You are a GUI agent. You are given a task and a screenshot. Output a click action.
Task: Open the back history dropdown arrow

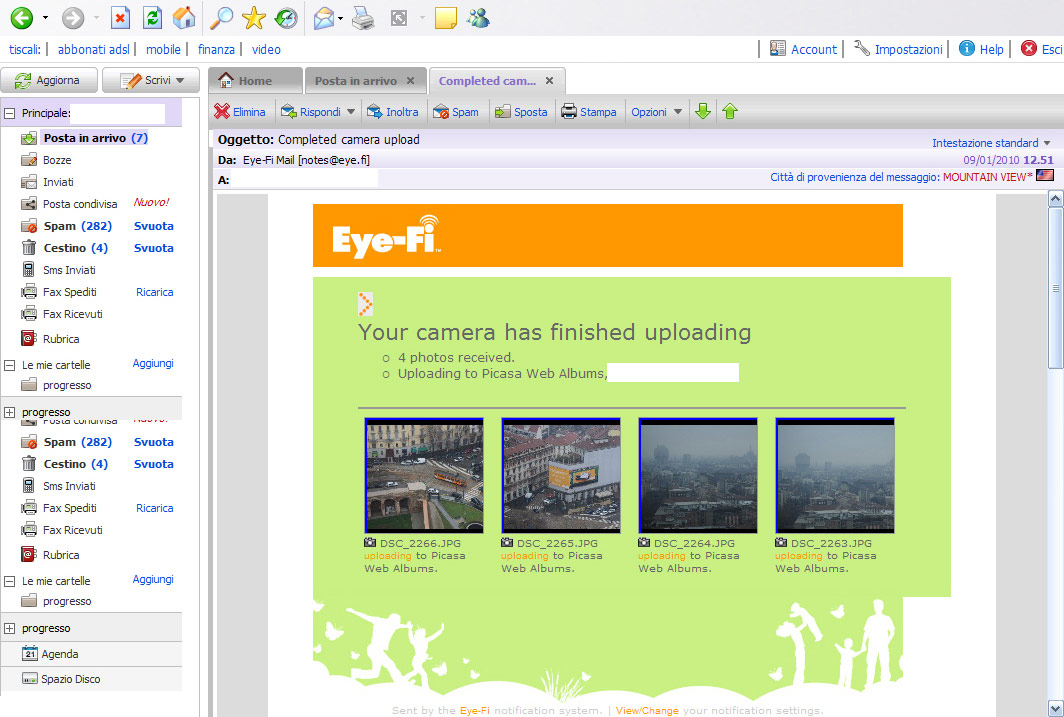(x=45, y=18)
